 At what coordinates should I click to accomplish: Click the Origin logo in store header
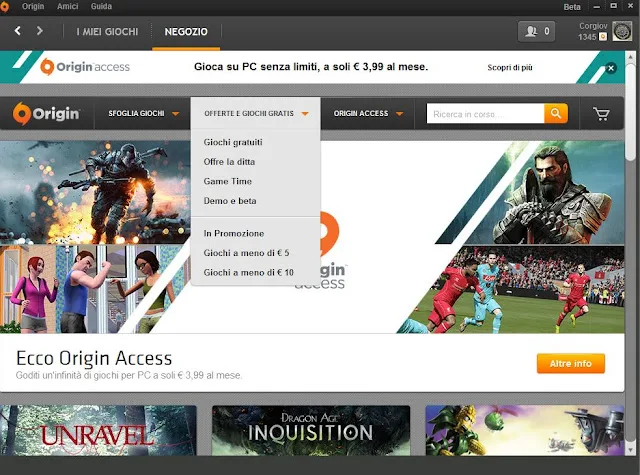45,114
